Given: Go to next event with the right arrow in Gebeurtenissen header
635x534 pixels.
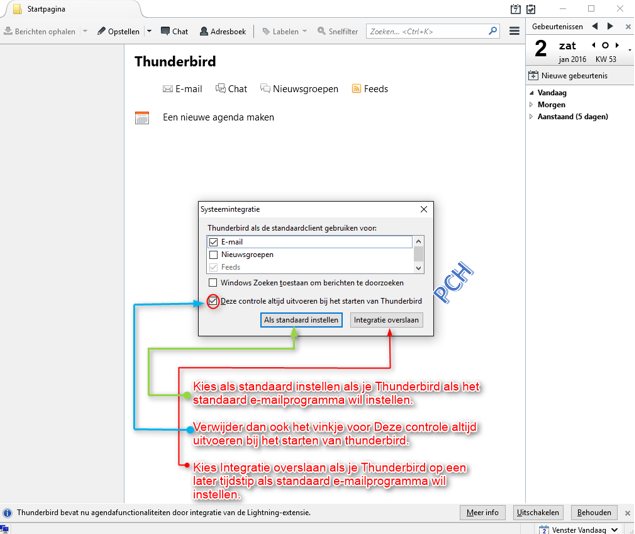Looking at the screenshot, I should (x=610, y=26).
